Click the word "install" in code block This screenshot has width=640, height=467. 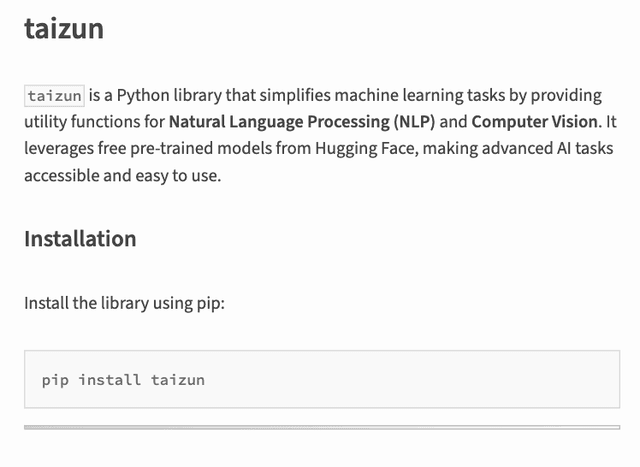[x=109, y=380]
